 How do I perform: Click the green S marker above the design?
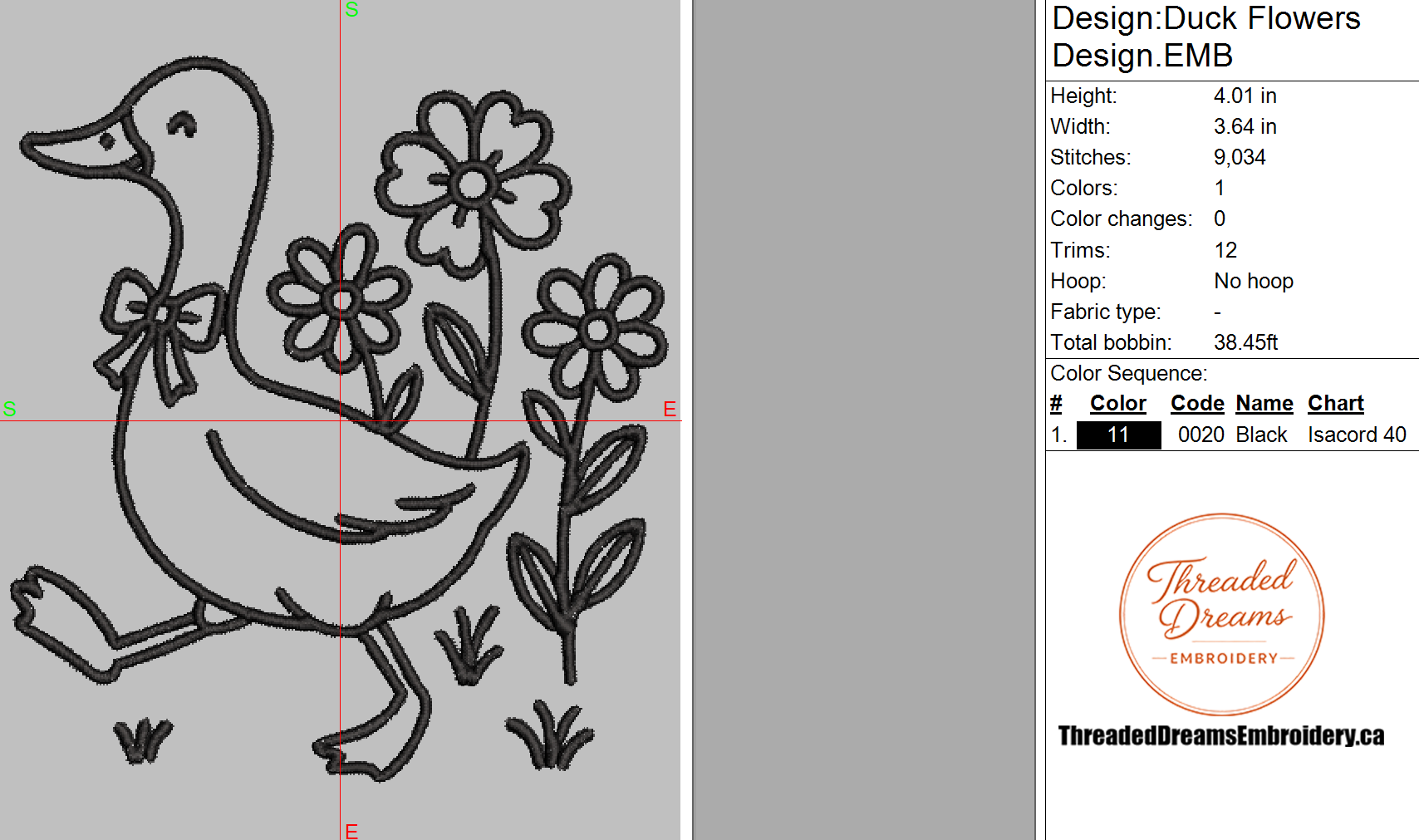(x=351, y=9)
